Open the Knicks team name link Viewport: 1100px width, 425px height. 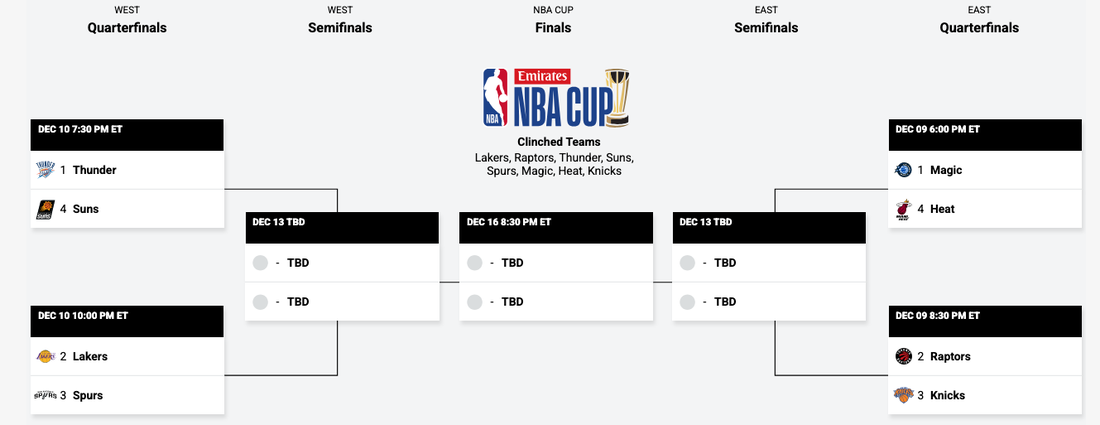tap(948, 395)
